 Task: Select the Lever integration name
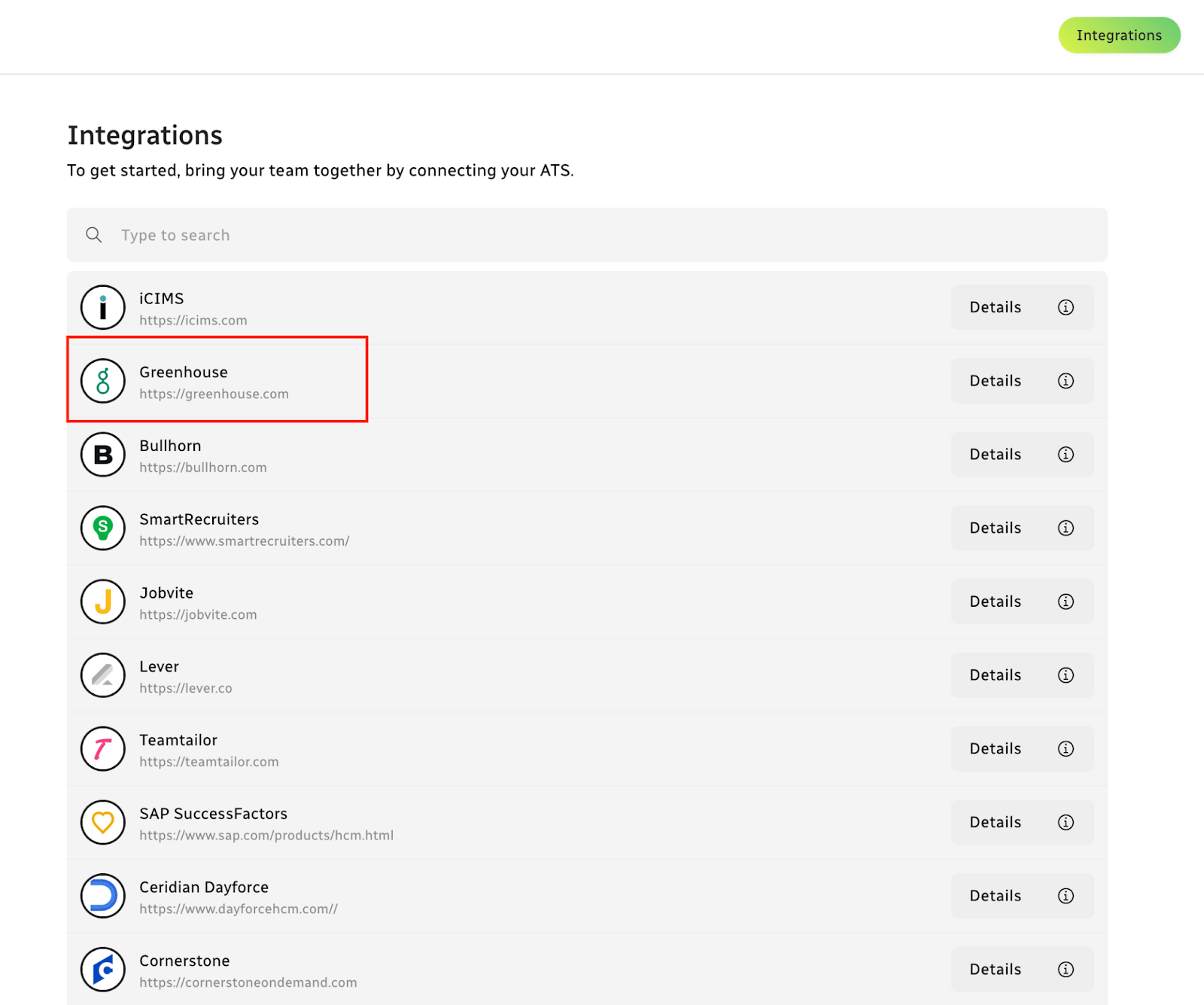pos(159,667)
